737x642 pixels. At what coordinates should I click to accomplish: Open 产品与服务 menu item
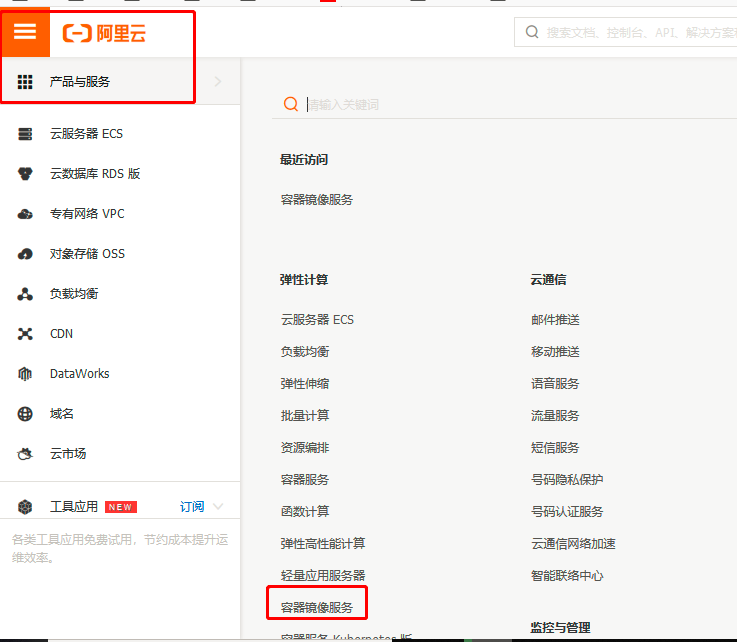[x=80, y=82]
